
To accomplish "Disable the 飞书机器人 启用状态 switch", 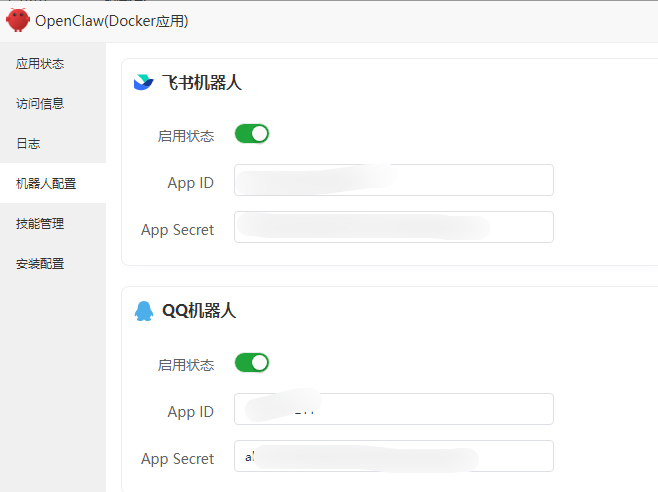I will pos(252,134).
